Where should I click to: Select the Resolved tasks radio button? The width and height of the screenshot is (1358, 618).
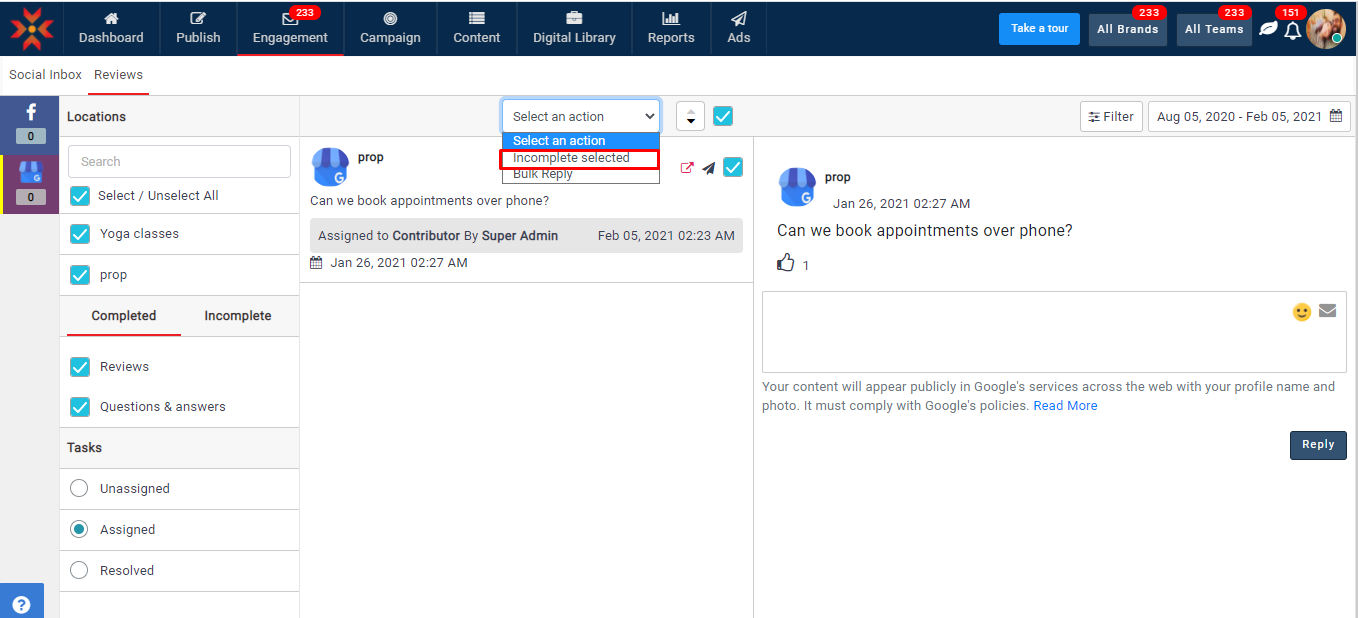pyautogui.click(x=79, y=570)
